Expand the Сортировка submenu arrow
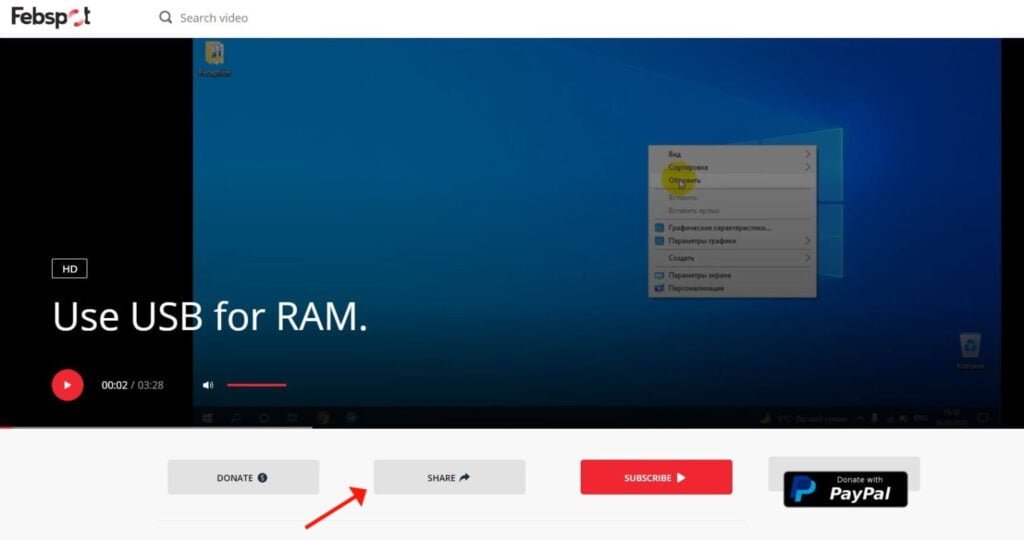Screen dimensions: 1024x540 click(807, 167)
